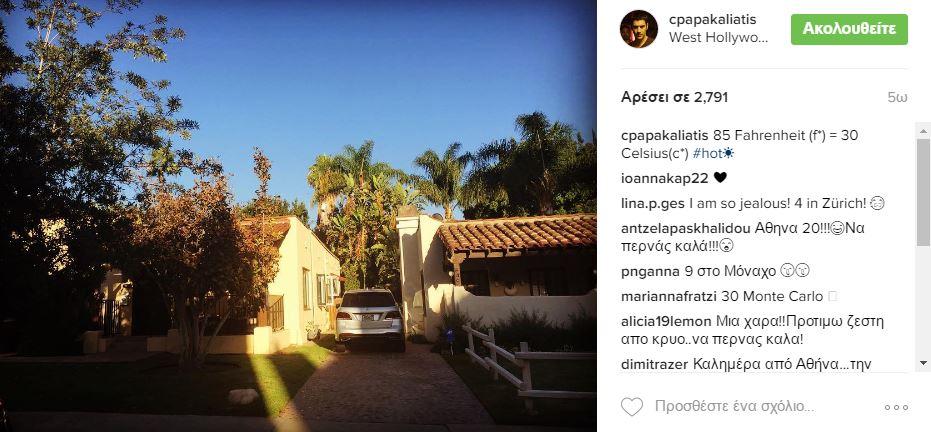Viewport: 931px width, 432px height.
Task: Click the heart like icon
Action: (632, 406)
